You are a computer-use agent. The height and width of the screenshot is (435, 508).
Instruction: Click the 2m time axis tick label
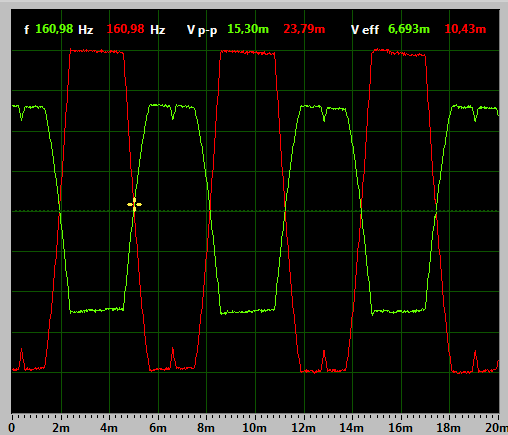pyautogui.click(x=61, y=428)
